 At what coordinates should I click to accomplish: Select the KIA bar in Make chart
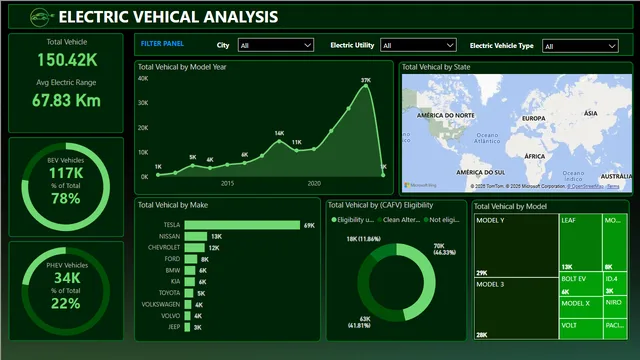pyautogui.click(x=189, y=282)
